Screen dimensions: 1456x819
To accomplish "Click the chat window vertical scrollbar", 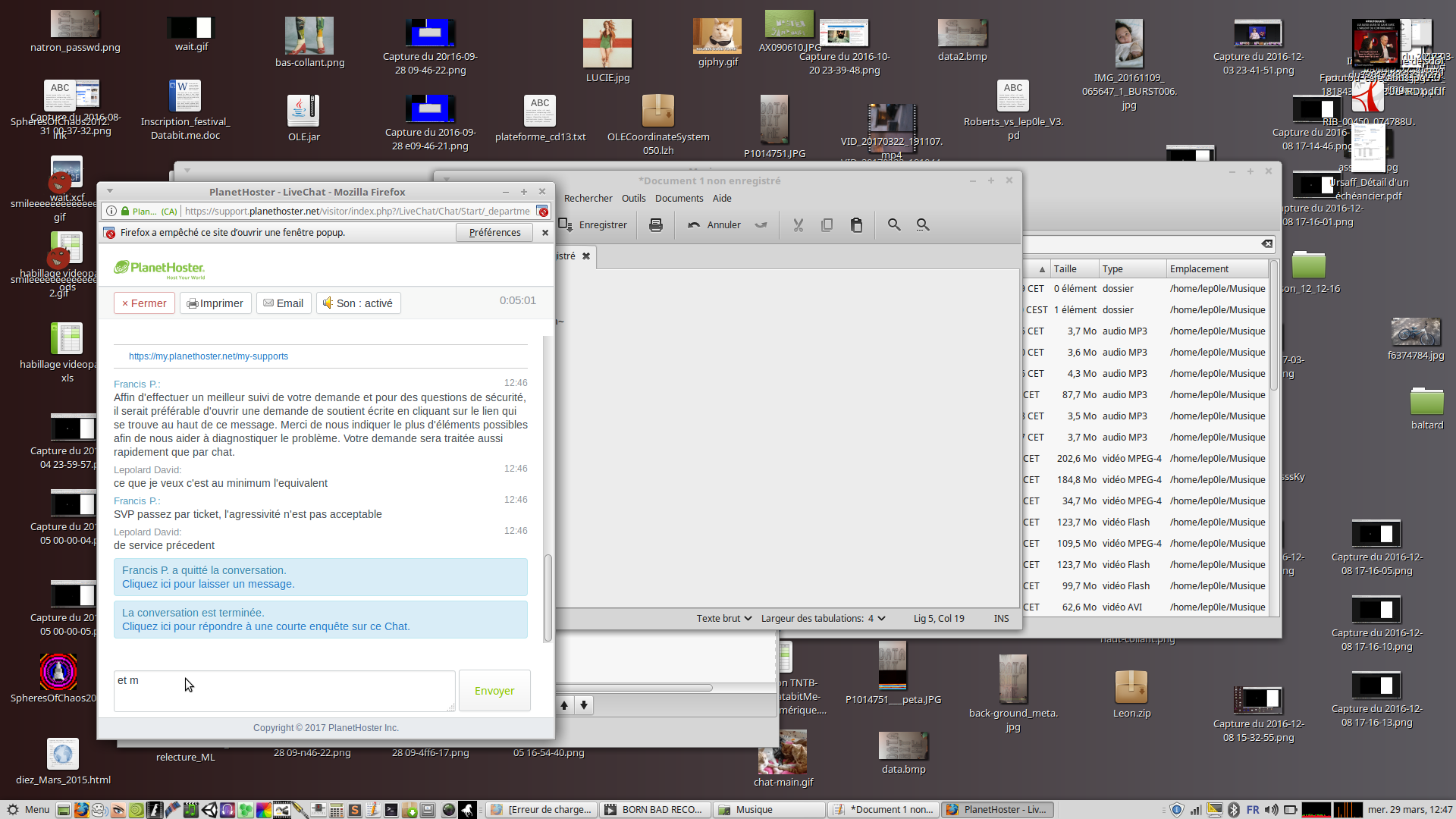I will tap(548, 598).
